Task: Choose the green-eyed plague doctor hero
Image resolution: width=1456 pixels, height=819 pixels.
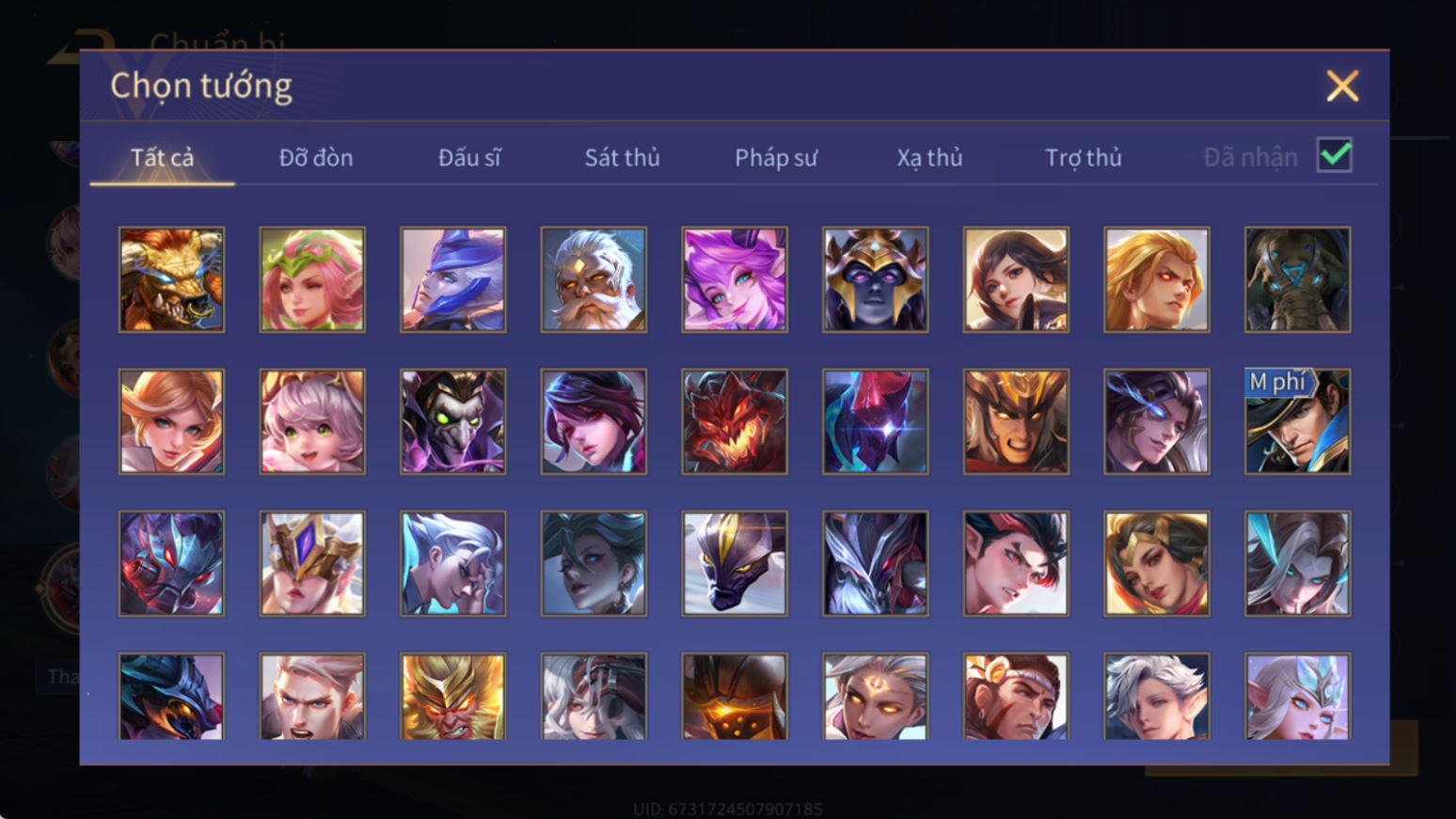Action: (x=452, y=421)
